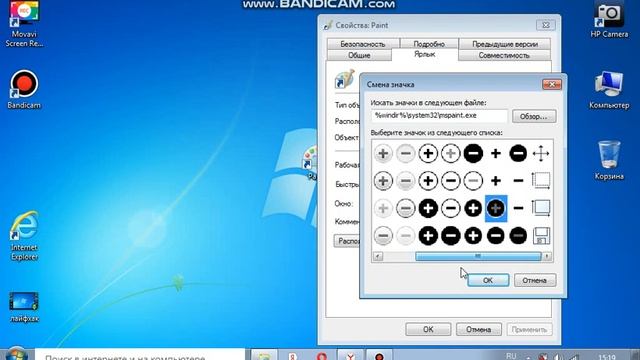640x360 pixels.
Task: Switch to the Безопасность tab
Action: [363, 44]
